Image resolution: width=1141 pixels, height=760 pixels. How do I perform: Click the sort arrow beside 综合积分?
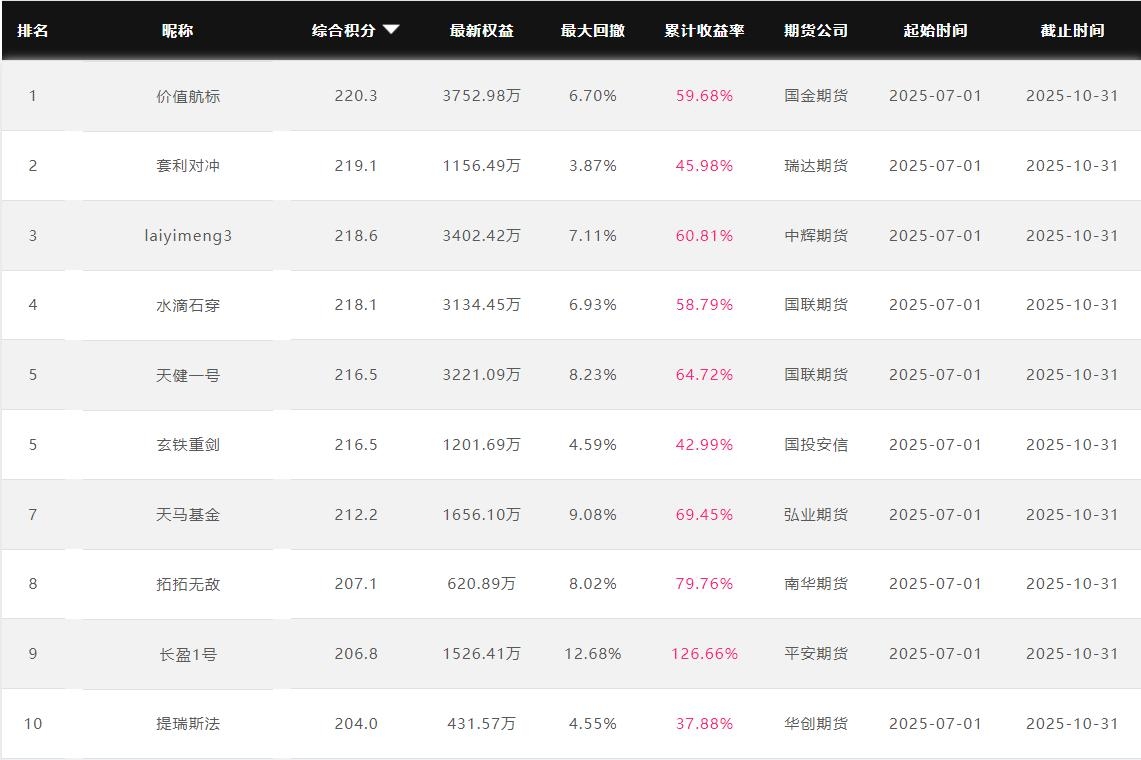click(391, 30)
